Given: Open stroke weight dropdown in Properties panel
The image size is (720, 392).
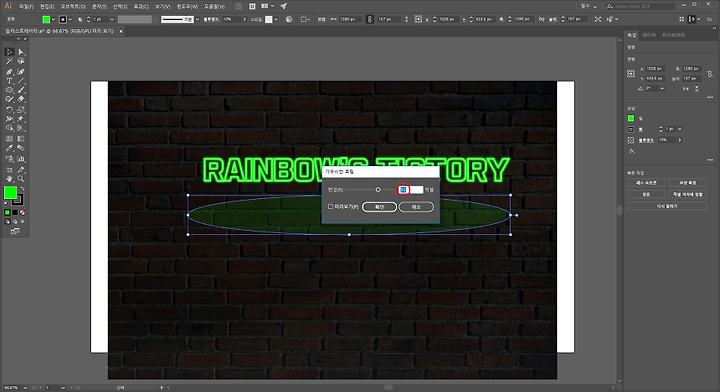Looking at the screenshot, I should click(x=680, y=129).
